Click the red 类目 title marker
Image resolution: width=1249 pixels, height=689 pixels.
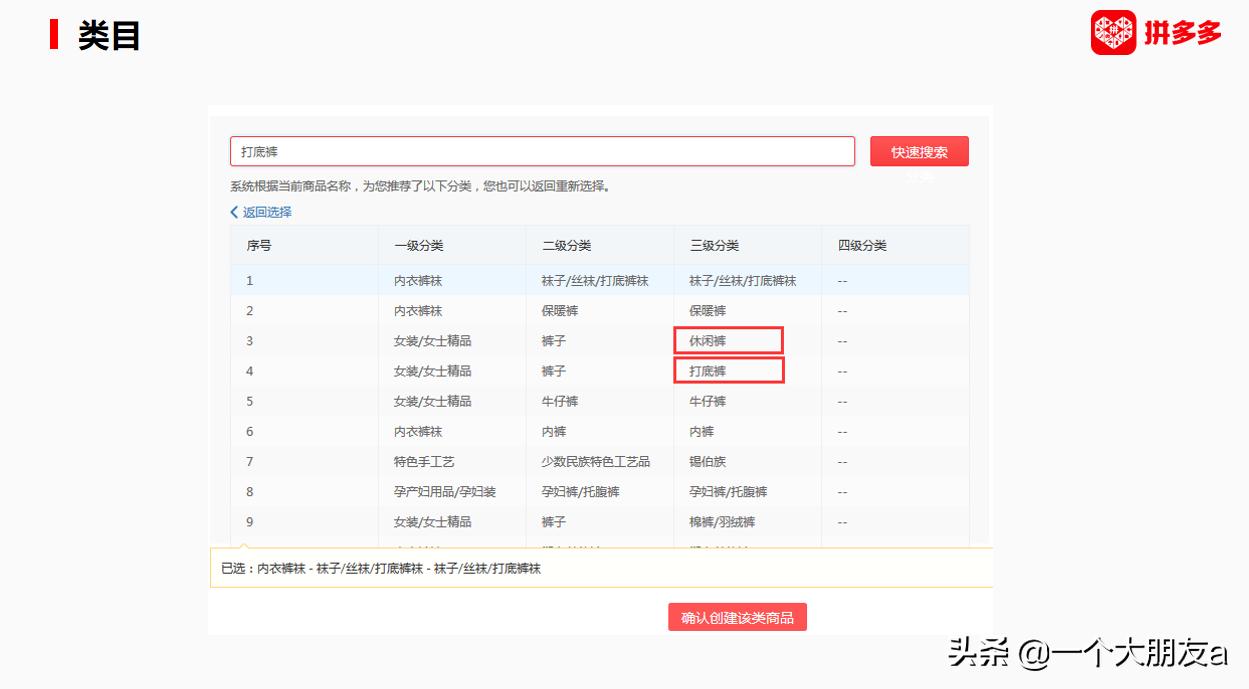[x=55, y=34]
